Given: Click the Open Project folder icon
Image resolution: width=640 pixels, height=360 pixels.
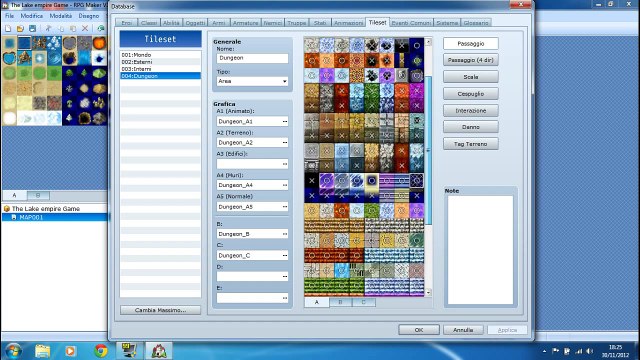Looking at the screenshot, I should [20, 28].
